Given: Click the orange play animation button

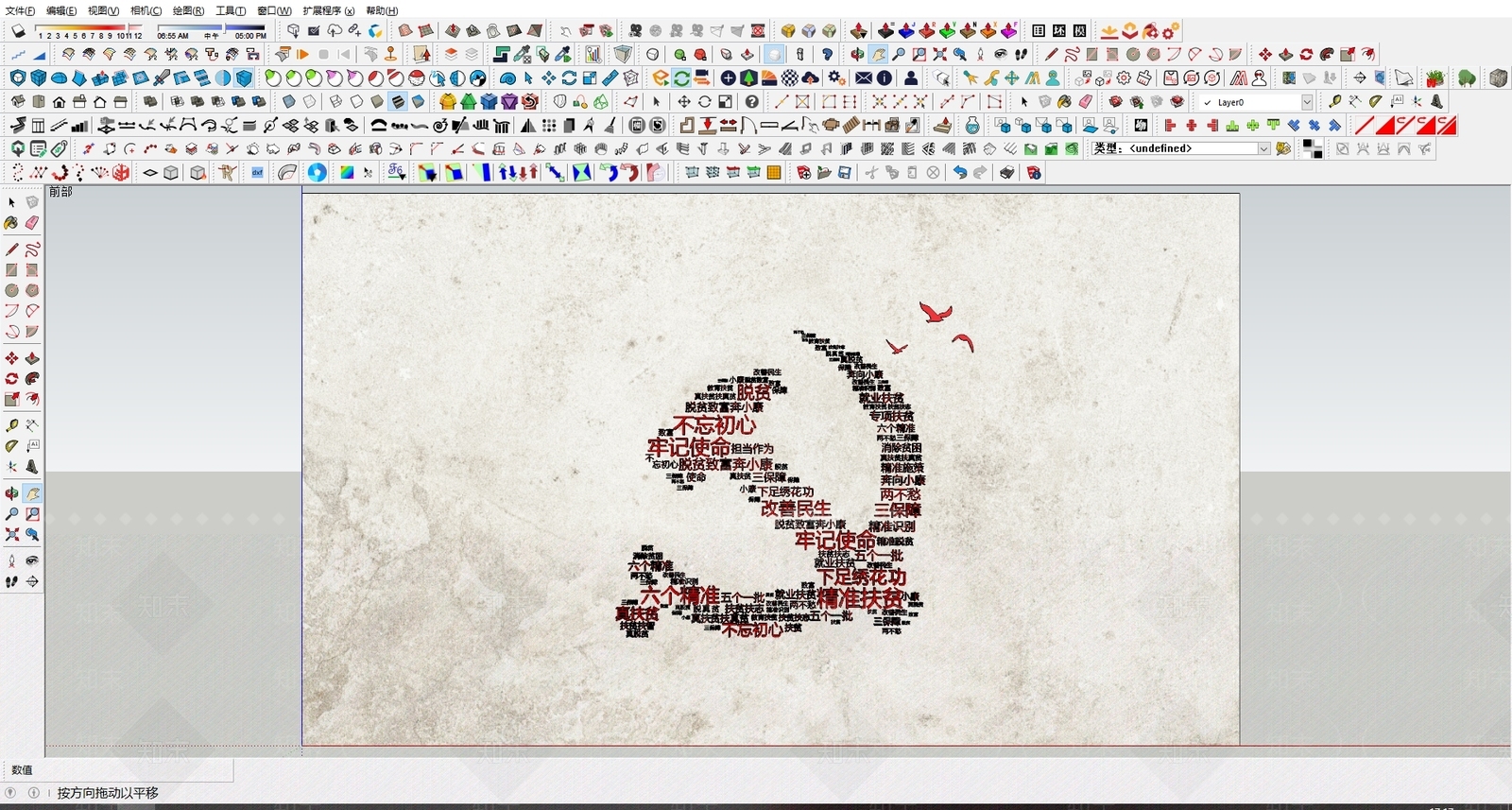Looking at the screenshot, I should pyautogui.click(x=302, y=54).
